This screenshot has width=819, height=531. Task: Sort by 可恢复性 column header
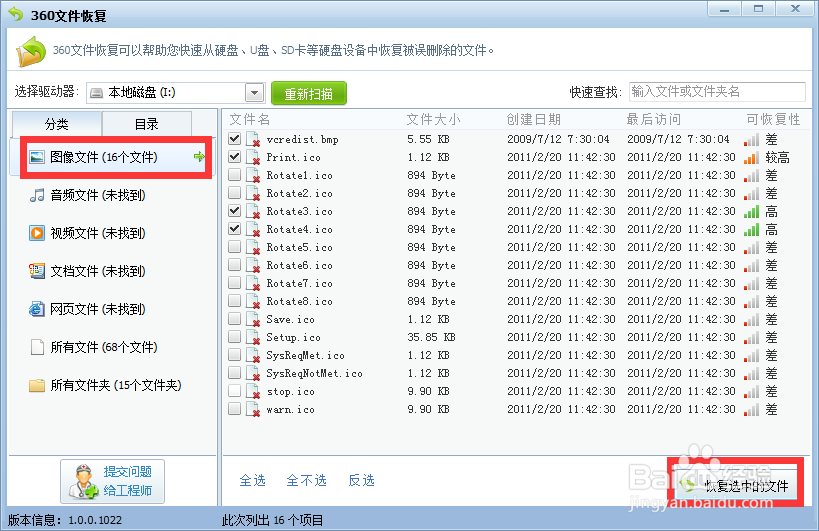[773, 120]
